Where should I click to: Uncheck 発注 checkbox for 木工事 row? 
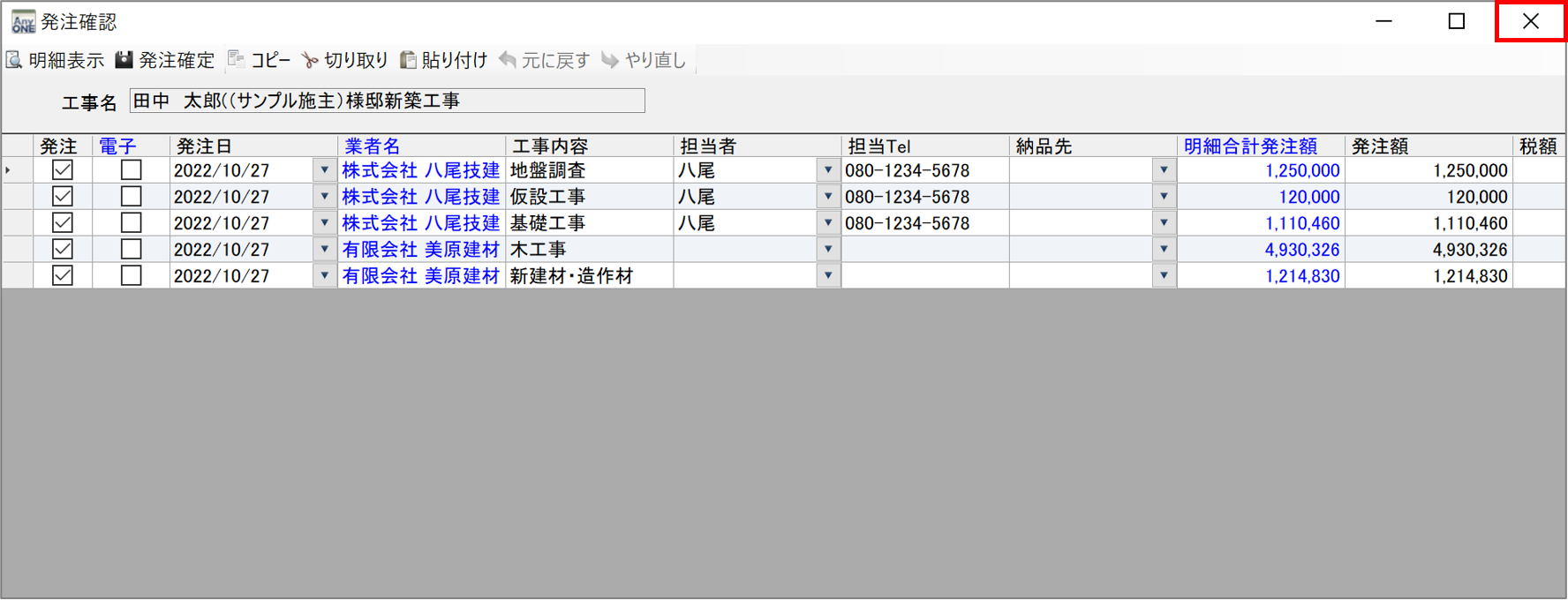coord(63,250)
